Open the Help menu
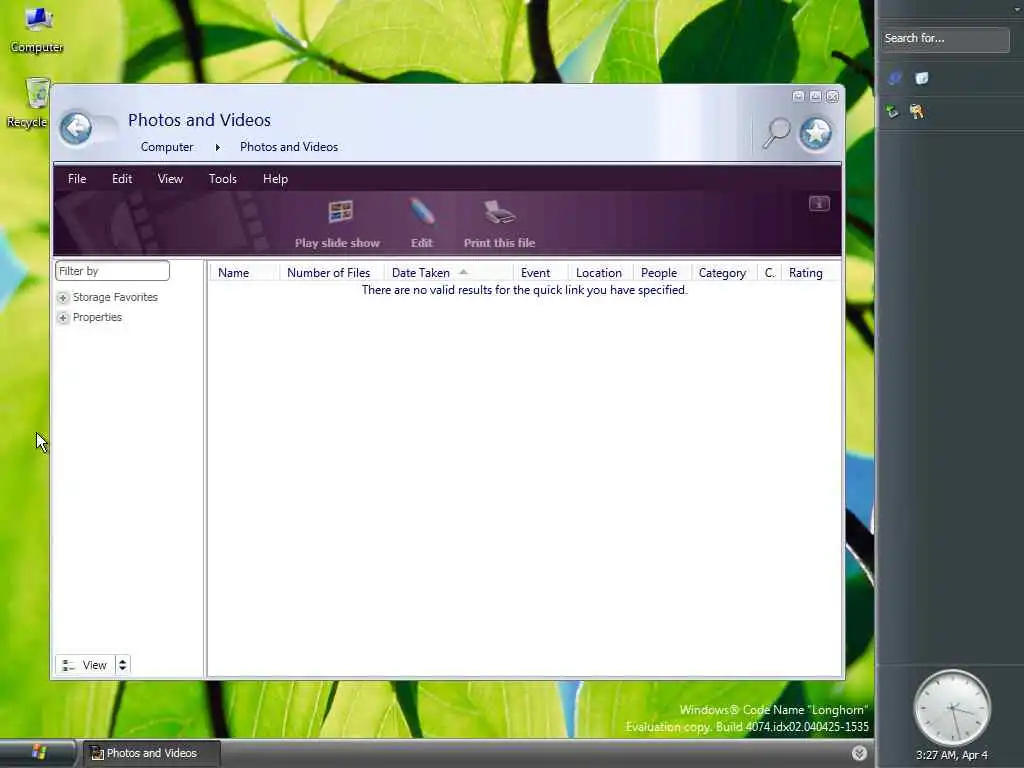Image resolution: width=1024 pixels, height=768 pixels. coord(275,179)
